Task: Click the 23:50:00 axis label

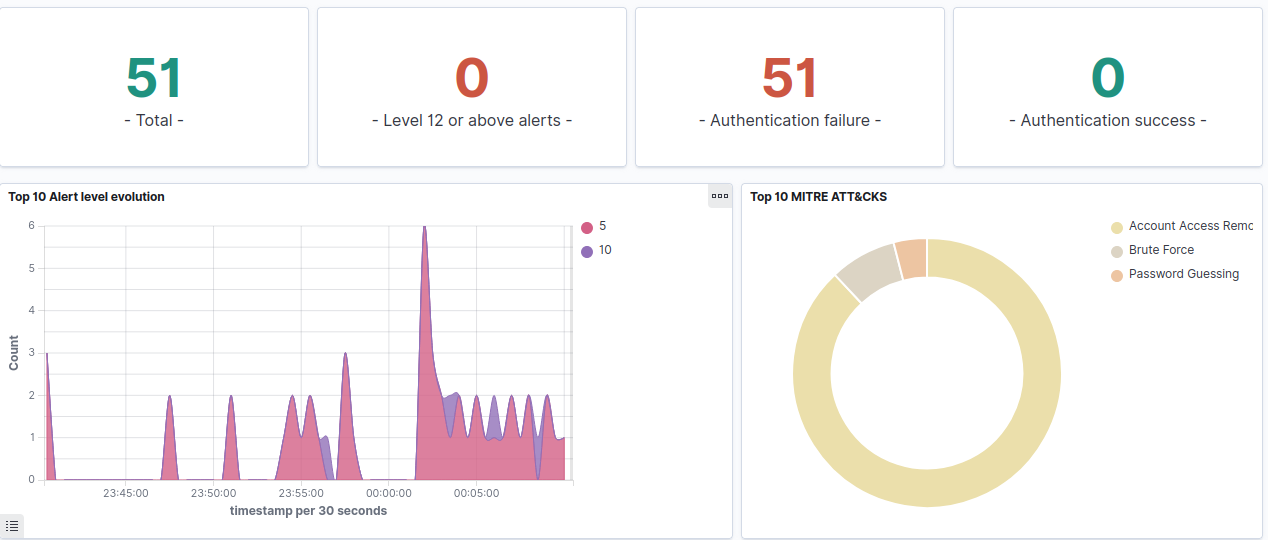Action: (214, 493)
